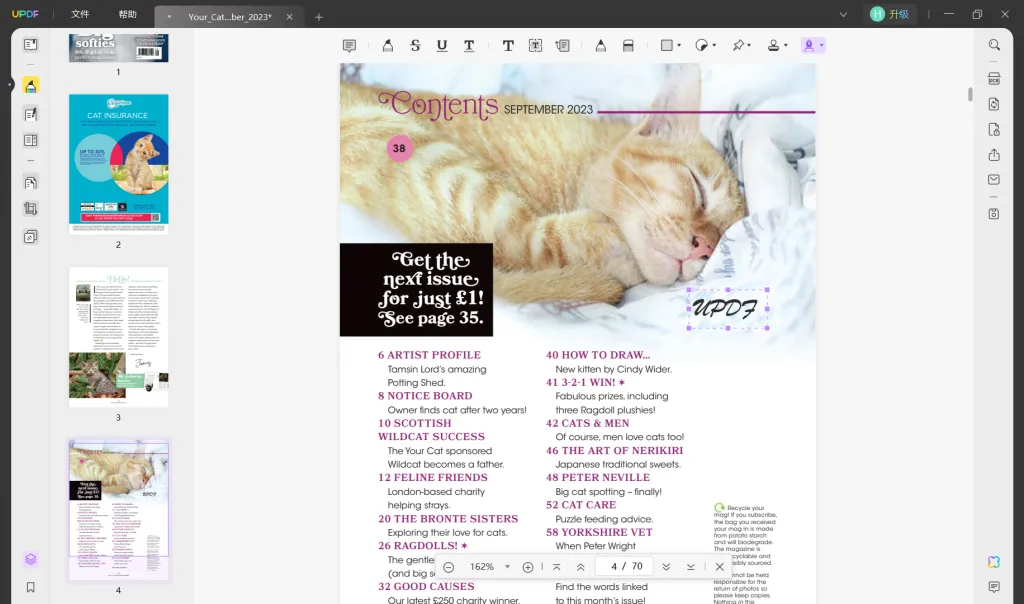The height and width of the screenshot is (604, 1024).
Task: Select the Text box tool
Action: click(536, 45)
